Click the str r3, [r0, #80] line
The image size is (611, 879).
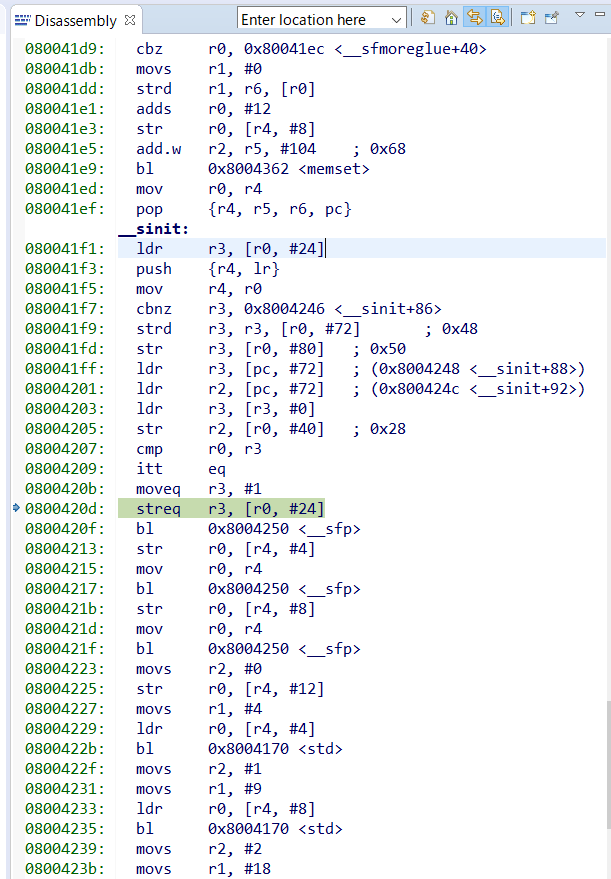(x=271, y=349)
